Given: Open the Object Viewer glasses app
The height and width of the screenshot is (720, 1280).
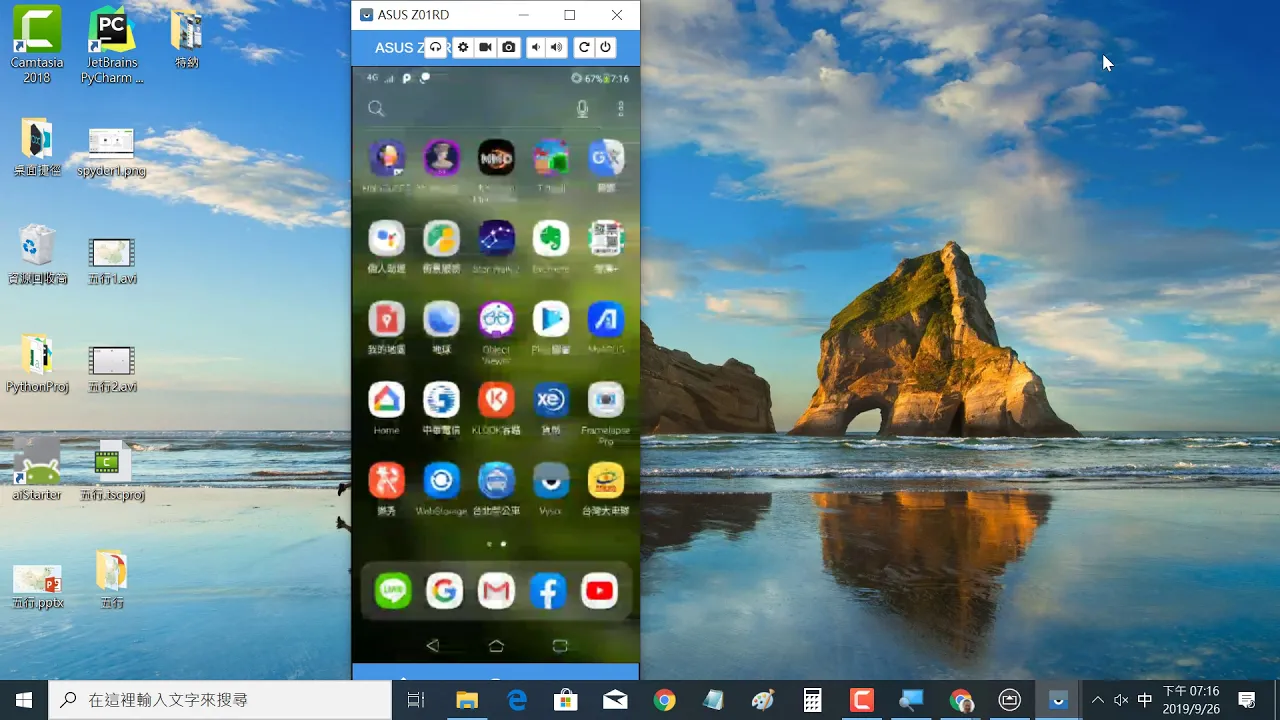Looking at the screenshot, I should point(496,320).
